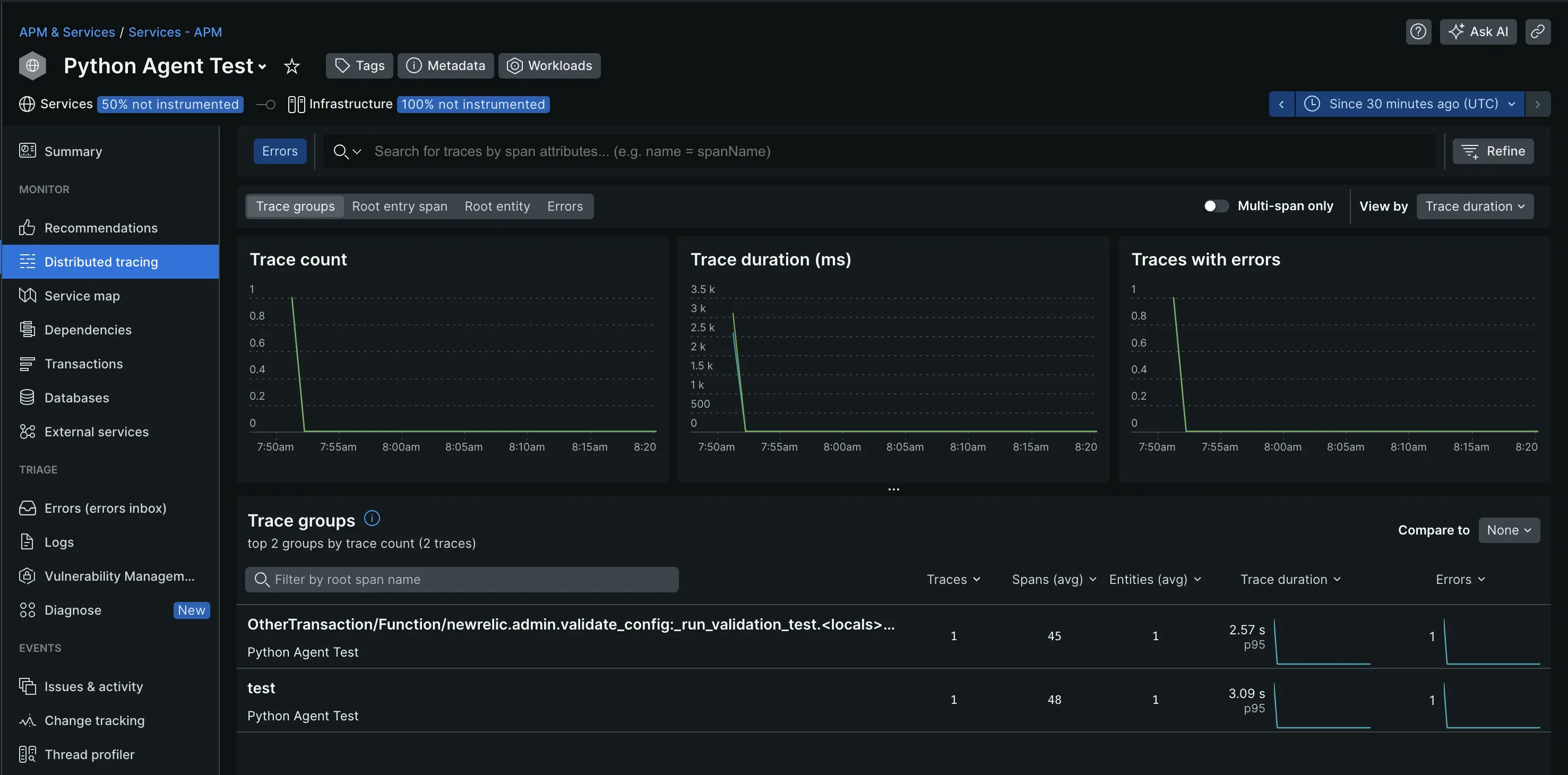Open the Service map view

click(82, 295)
